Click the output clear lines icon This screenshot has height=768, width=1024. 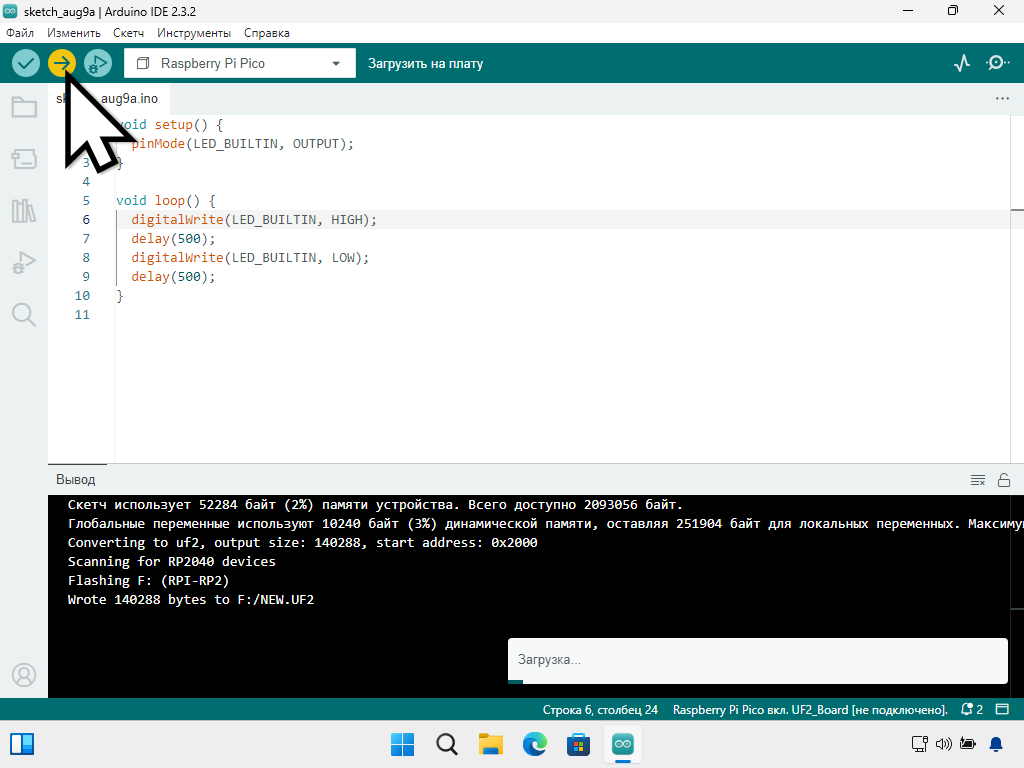click(978, 481)
